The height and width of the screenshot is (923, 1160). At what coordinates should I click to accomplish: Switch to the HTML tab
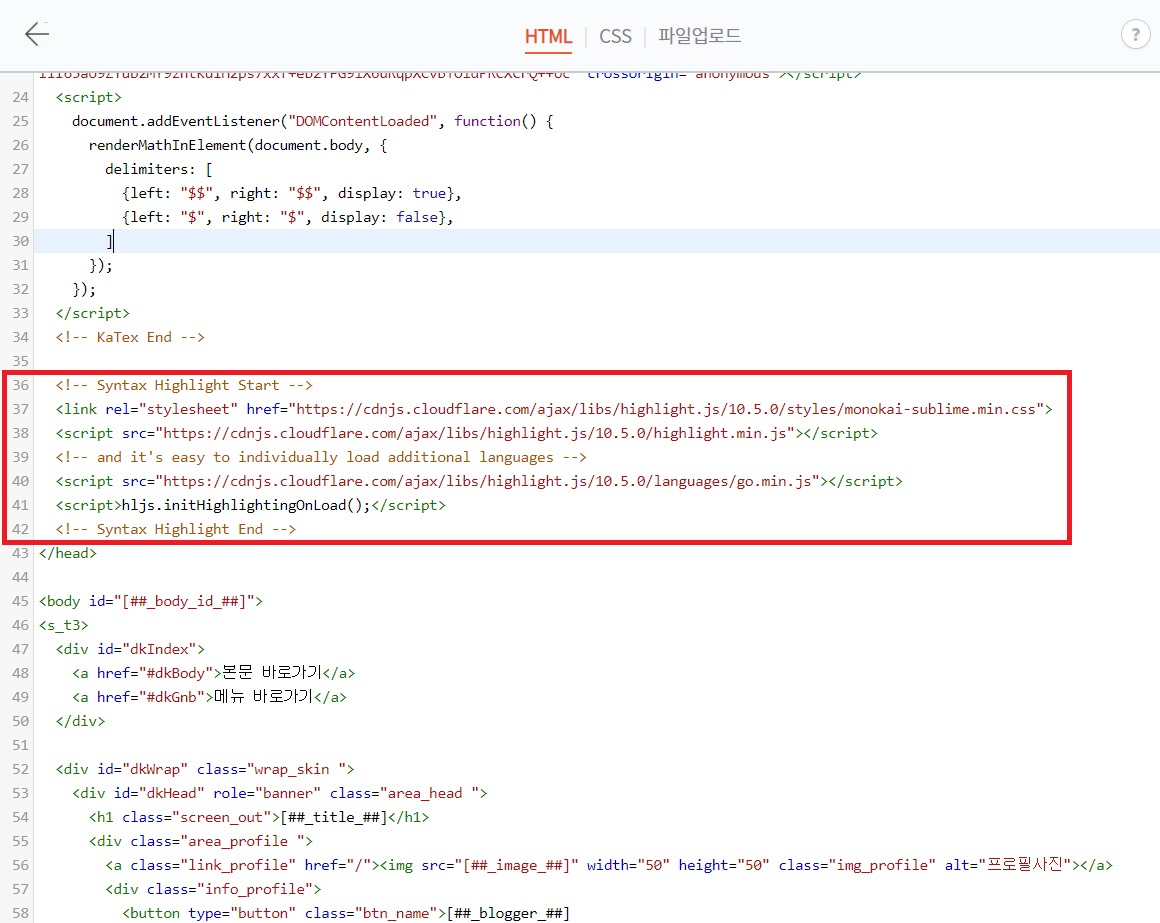coord(548,36)
